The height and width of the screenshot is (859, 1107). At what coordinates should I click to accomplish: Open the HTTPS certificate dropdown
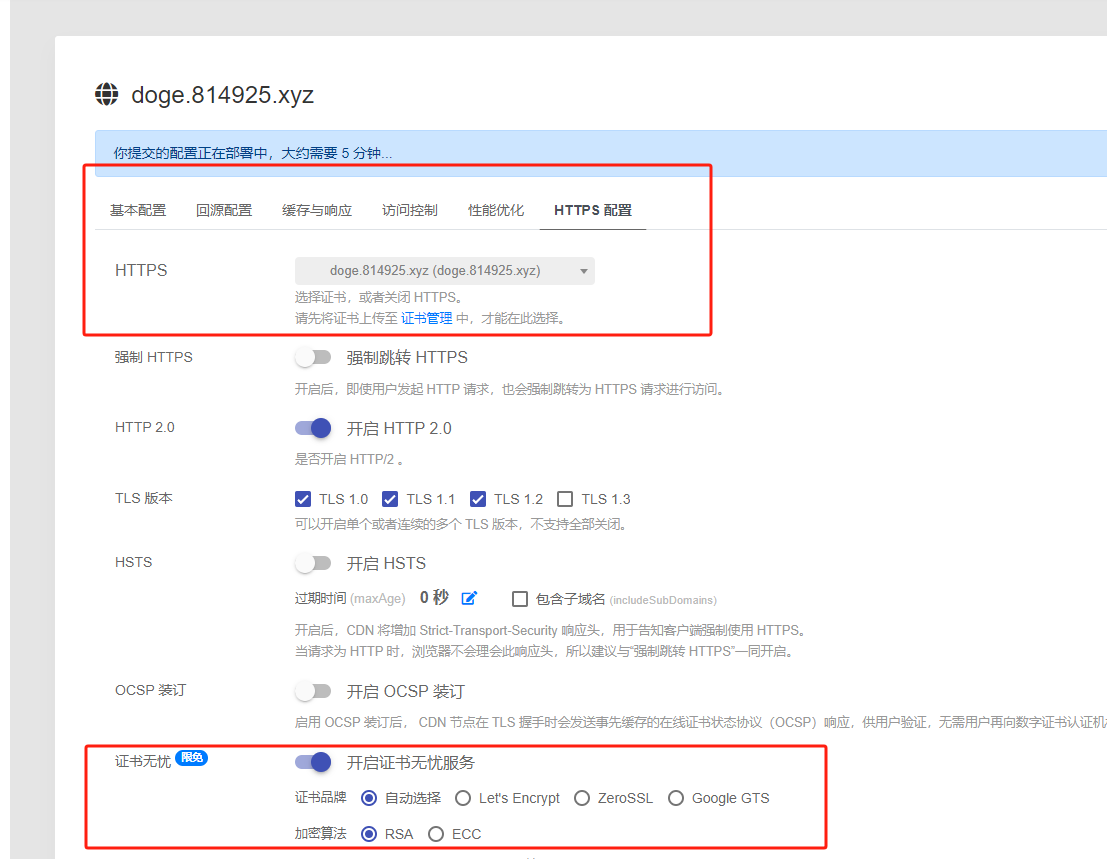[x=444, y=271]
